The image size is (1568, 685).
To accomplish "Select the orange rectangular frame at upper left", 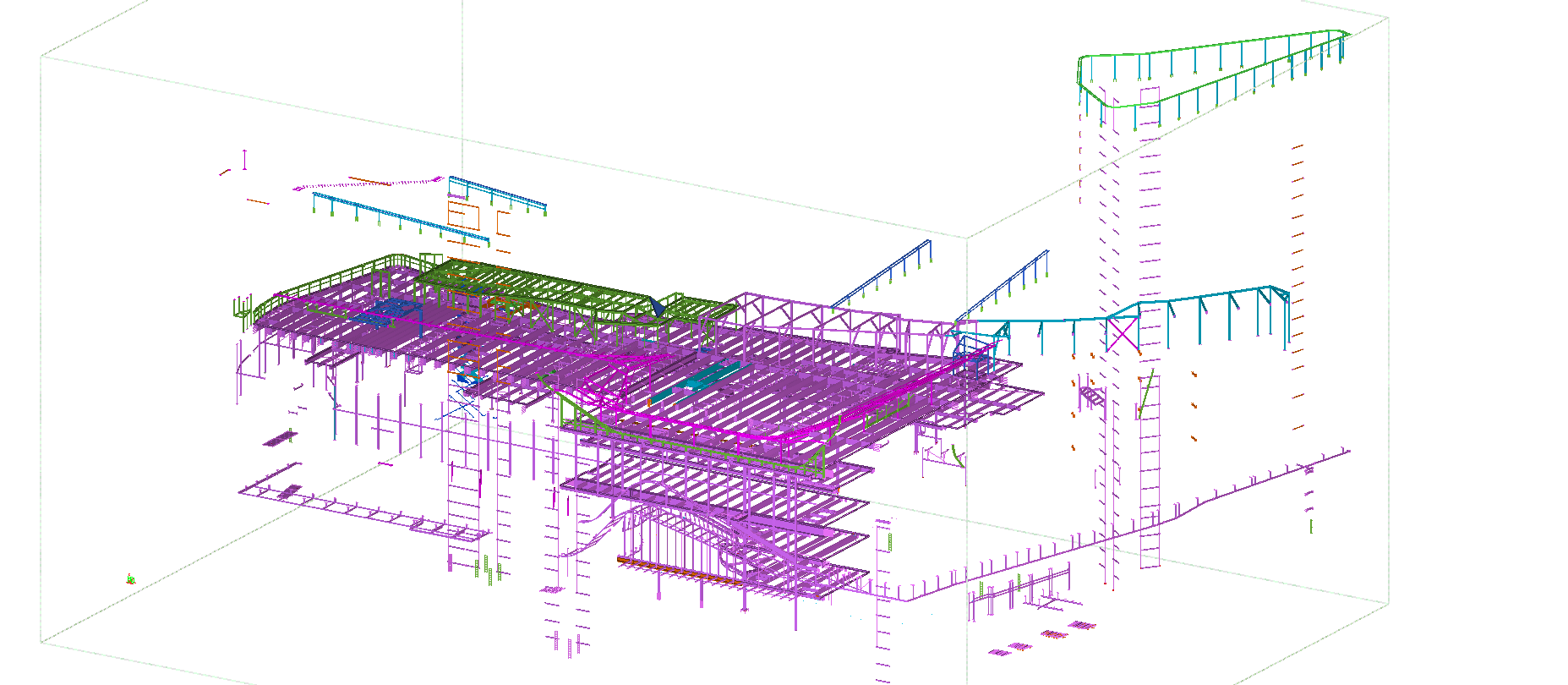I will point(463,216).
